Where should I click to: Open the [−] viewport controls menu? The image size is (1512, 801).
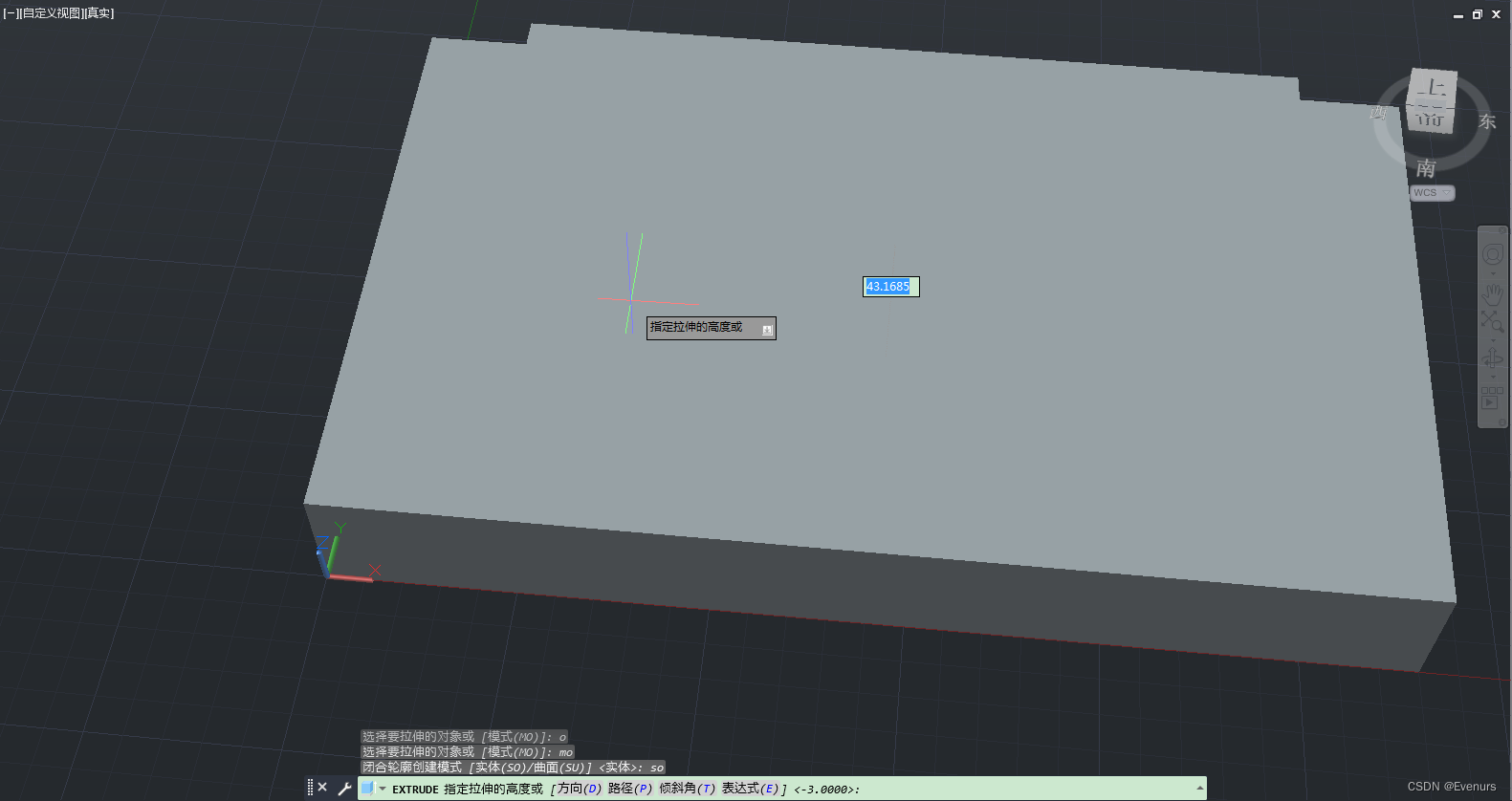point(11,13)
